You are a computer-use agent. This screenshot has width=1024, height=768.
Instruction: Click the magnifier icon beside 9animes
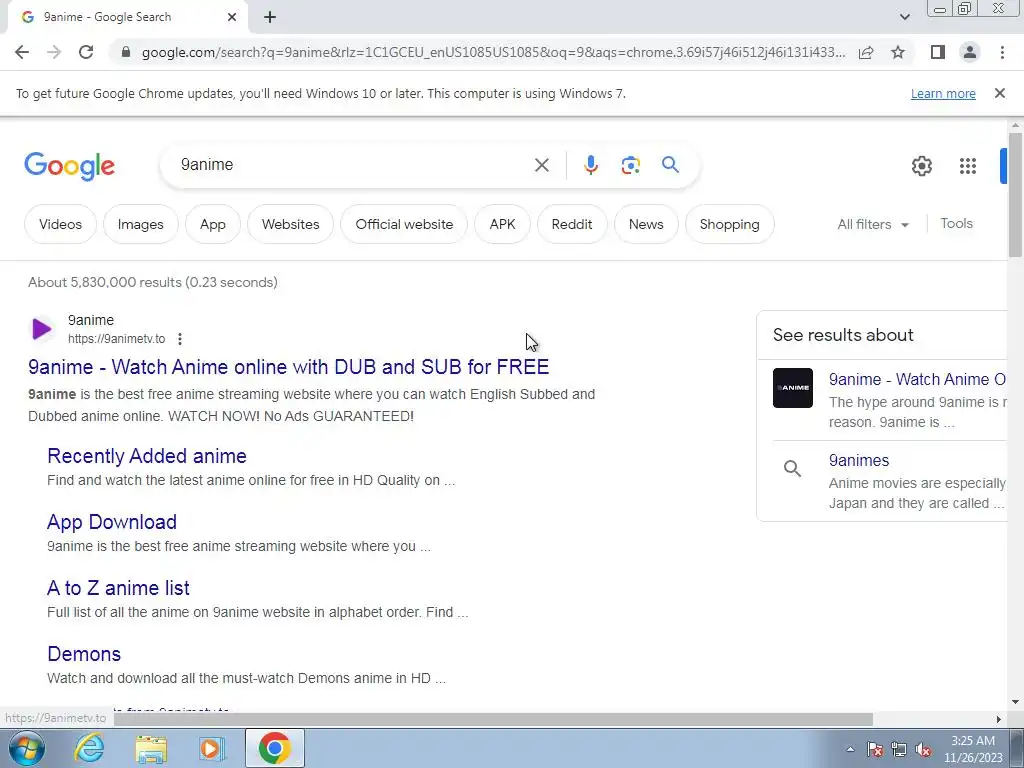(792, 468)
